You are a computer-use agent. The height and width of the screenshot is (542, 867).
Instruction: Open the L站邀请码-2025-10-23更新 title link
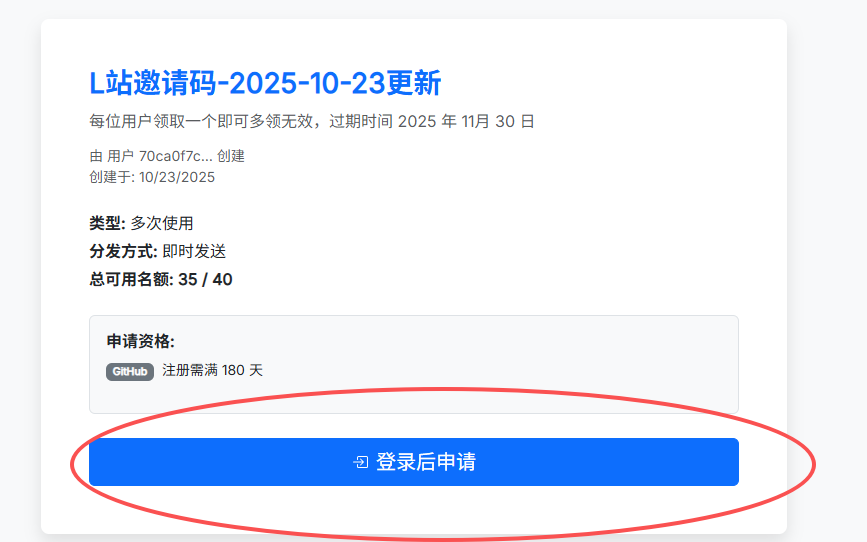click(265, 84)
